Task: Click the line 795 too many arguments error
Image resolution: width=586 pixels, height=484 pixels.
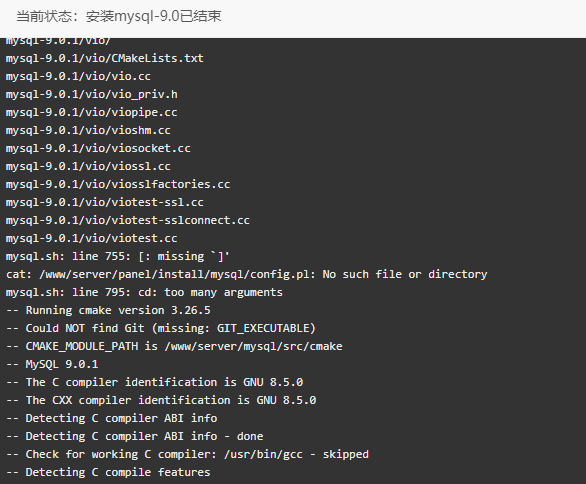Action: pyautogui.click(x=144, y=292)
